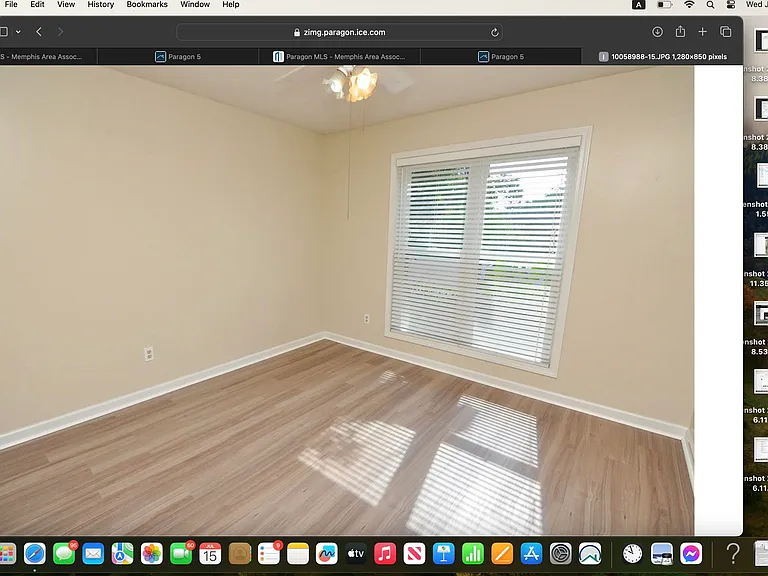This screenshot has height=576, width=768.
Task: Open the File menu
Action: pyautogui.click(x=11, y=4)
